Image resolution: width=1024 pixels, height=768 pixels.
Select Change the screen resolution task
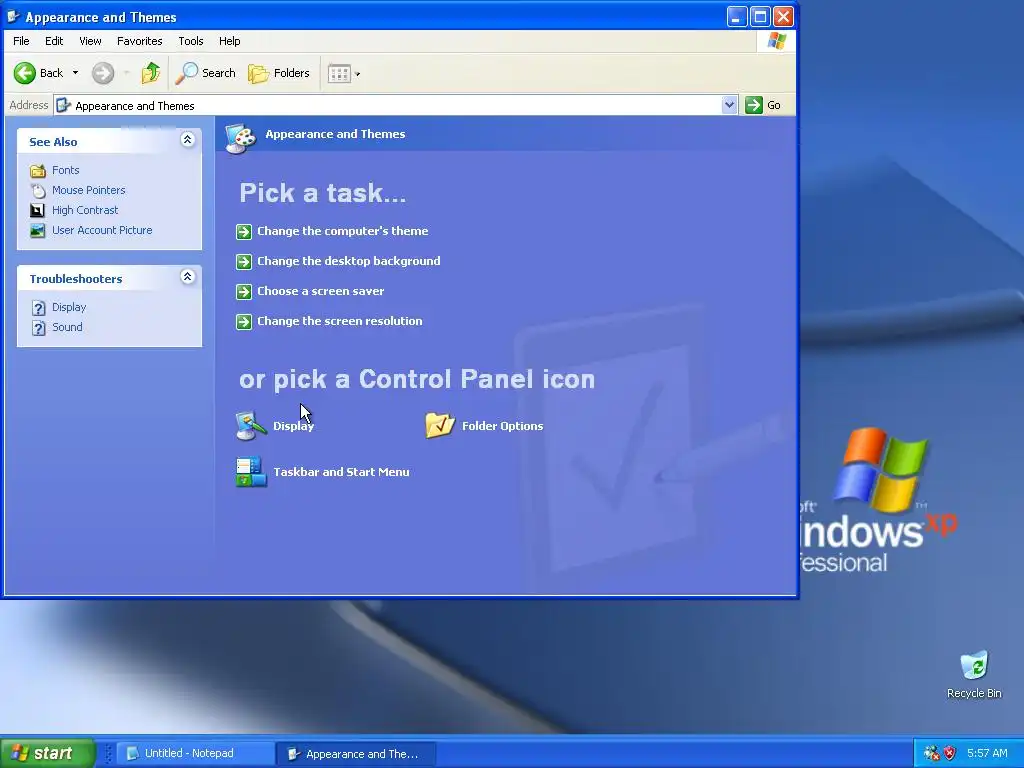(340, 321)
